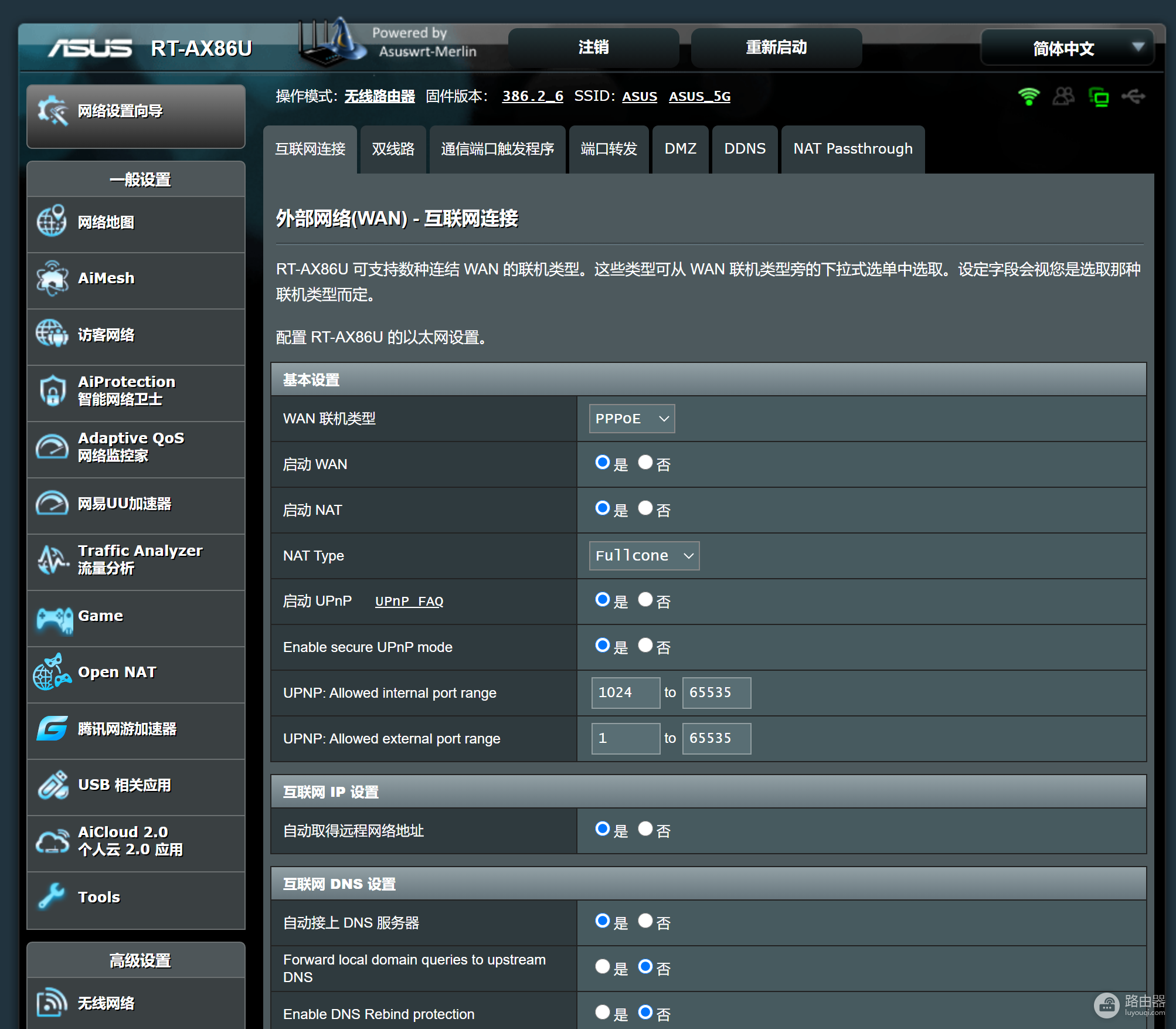1176x1029 pixels.
Task: Disable UPnP by selecting 否
Action: (645, 600)
